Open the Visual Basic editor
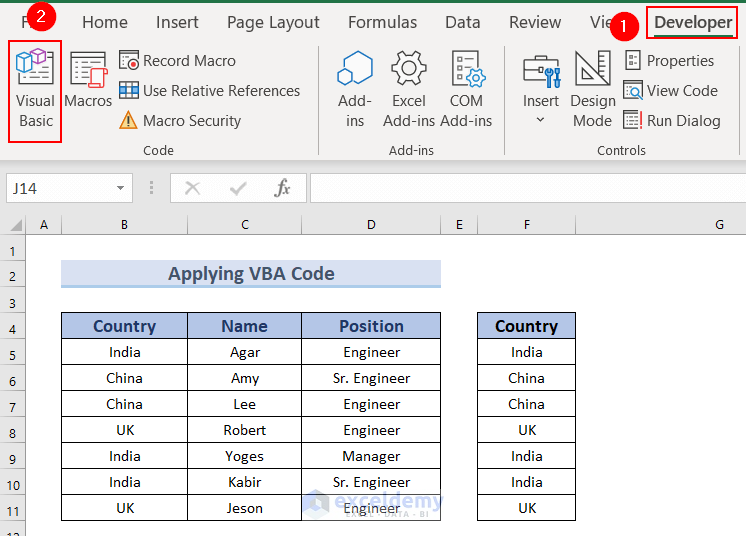746x536 pixels. pyautogui.click(x=35, y=90)
